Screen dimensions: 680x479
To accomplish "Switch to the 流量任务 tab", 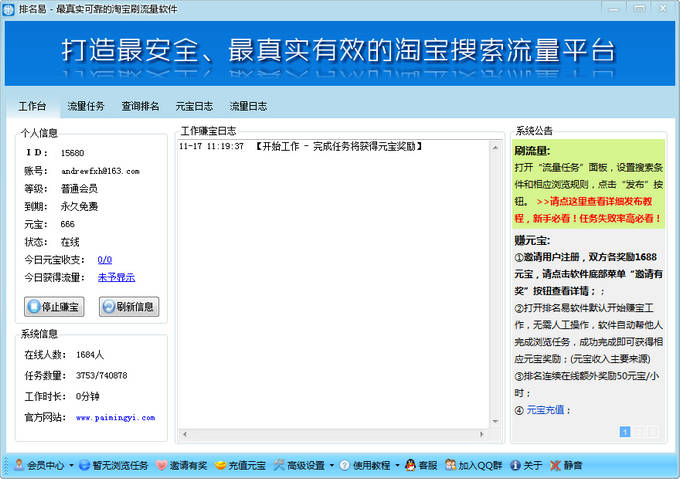I will (x=86, y=106).
